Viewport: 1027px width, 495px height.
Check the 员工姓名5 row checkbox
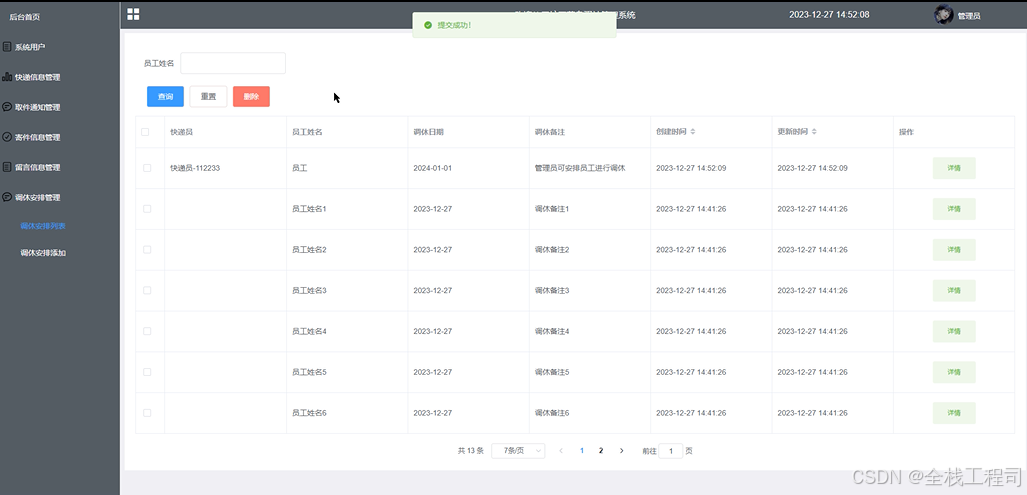tap(147, 372)
